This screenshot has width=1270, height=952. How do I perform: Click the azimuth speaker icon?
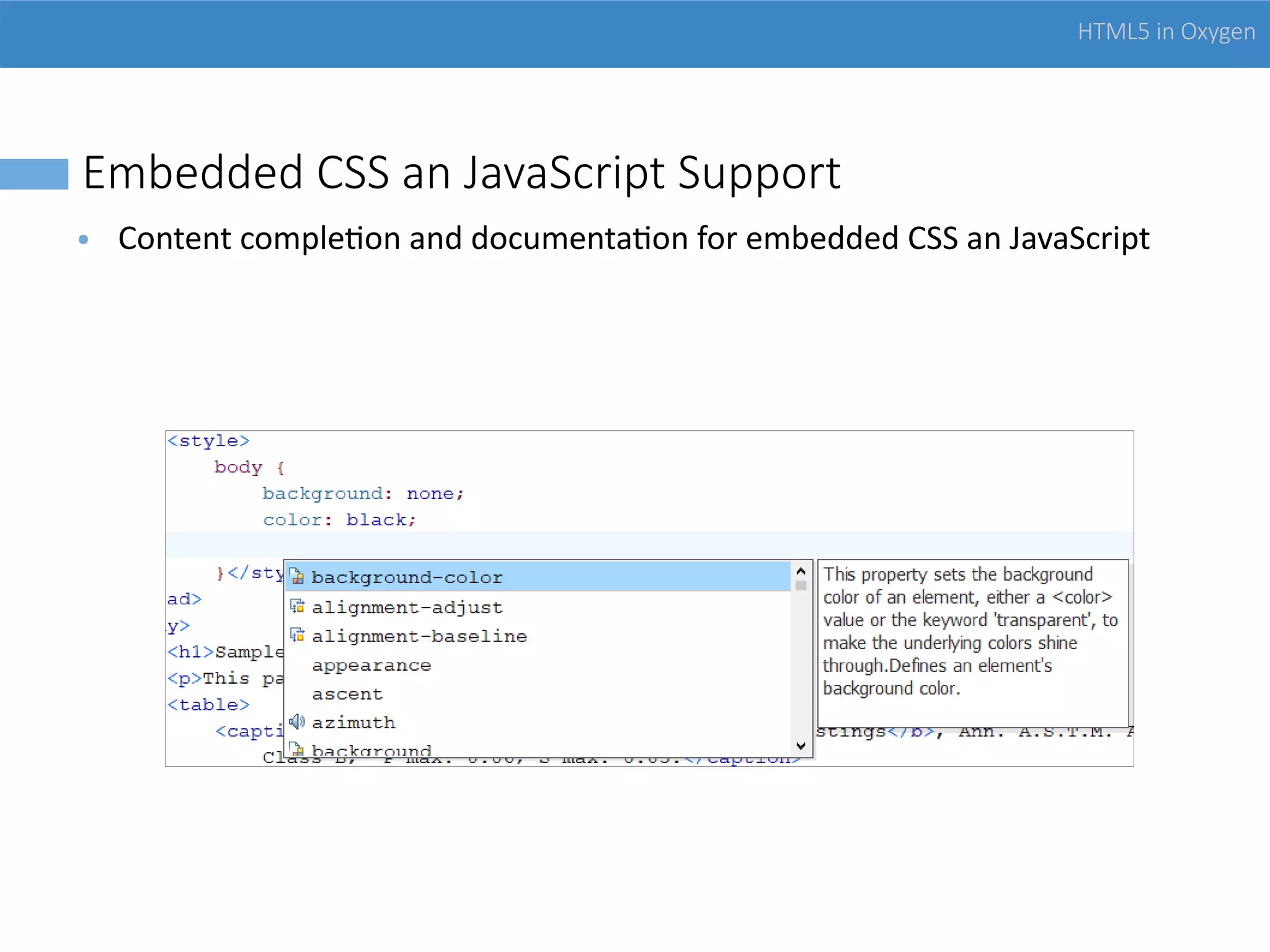pos(298,721)
